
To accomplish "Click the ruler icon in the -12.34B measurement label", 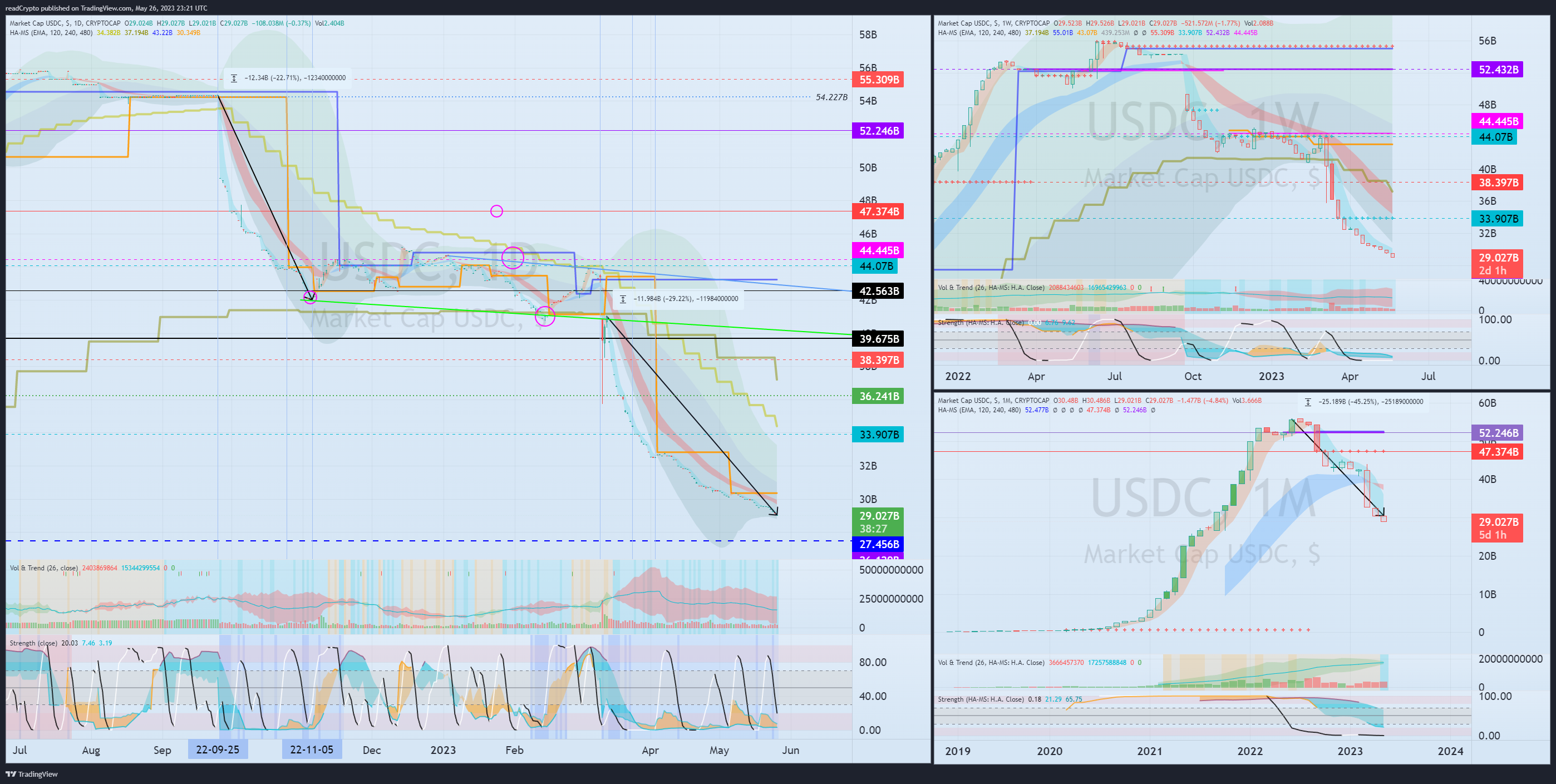I will click(234, 78).
